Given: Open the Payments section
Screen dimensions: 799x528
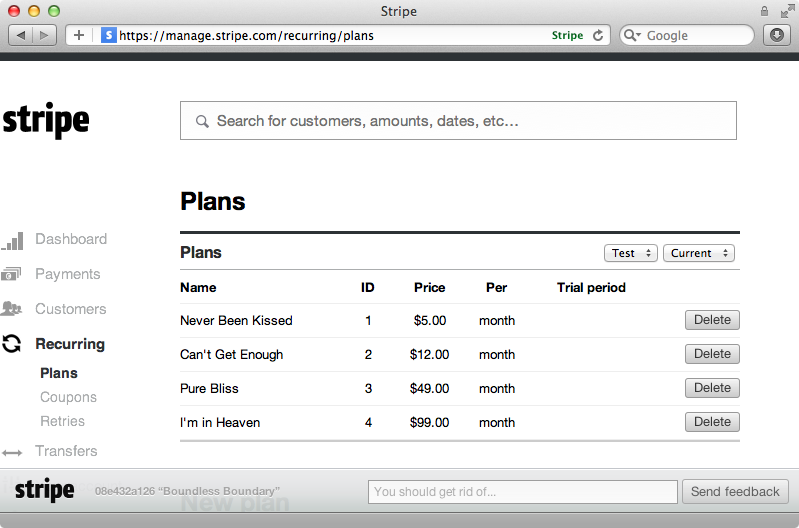Looking at the screenshot, I should coord(68,274).
